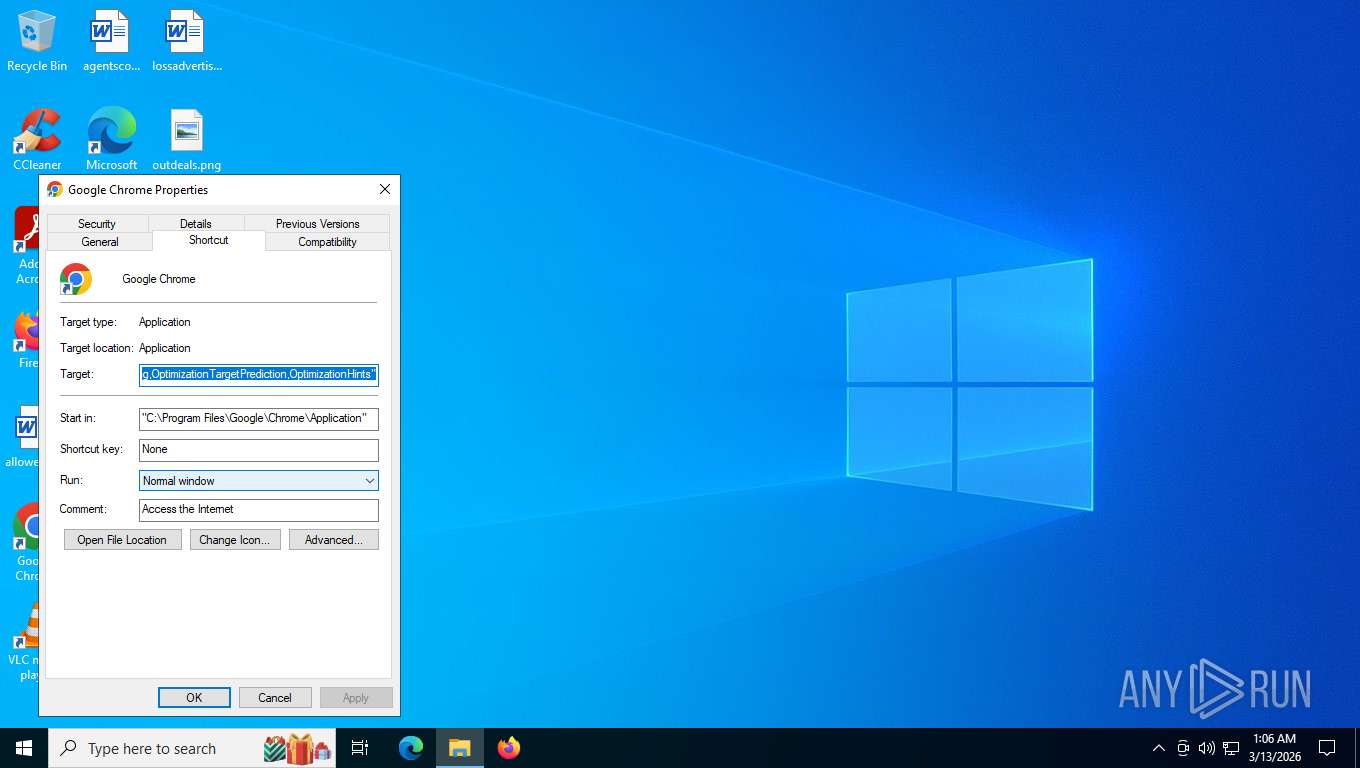Select the Shortcut tab

point(209,240)
